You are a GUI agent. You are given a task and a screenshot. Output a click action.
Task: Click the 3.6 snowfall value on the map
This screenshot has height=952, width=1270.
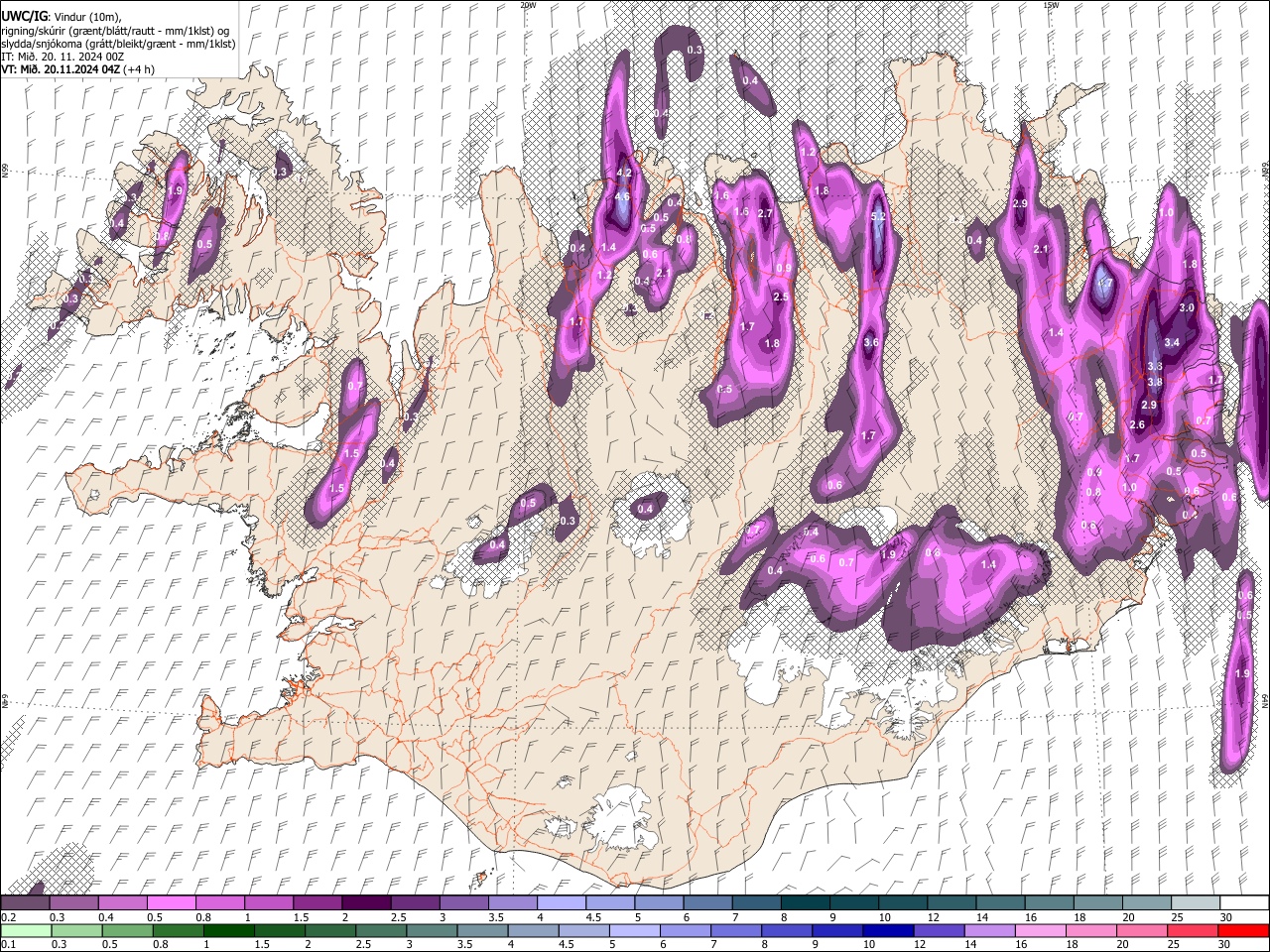pos(871,343)
